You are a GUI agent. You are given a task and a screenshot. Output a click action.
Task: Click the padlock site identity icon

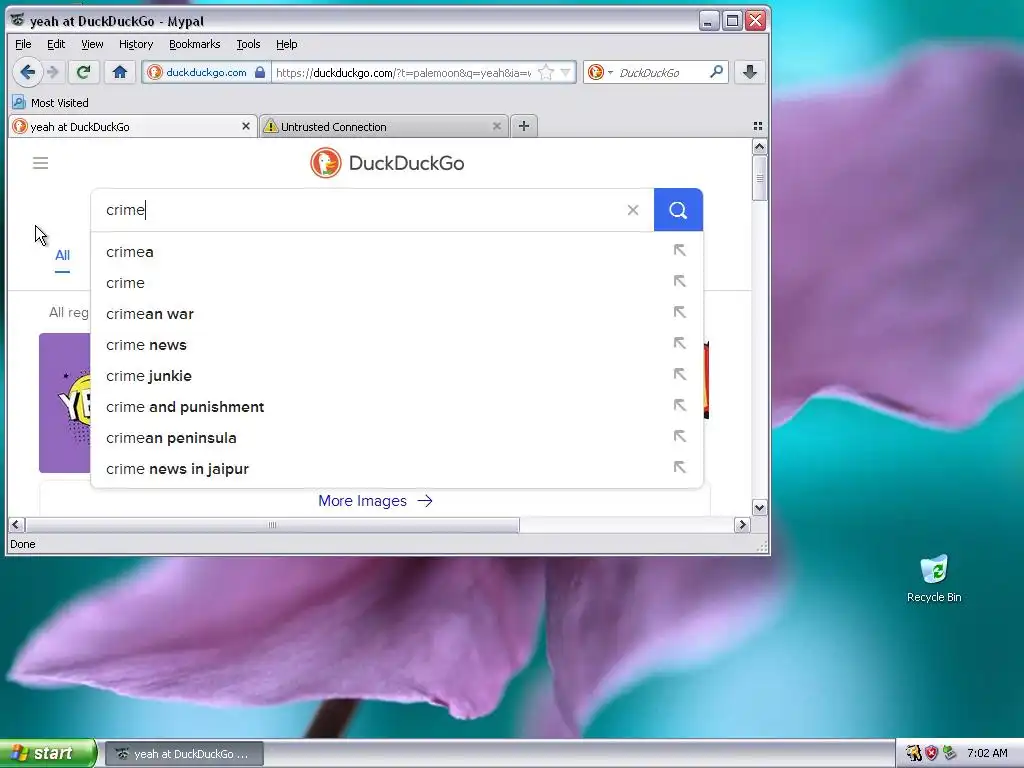point(260,72)
